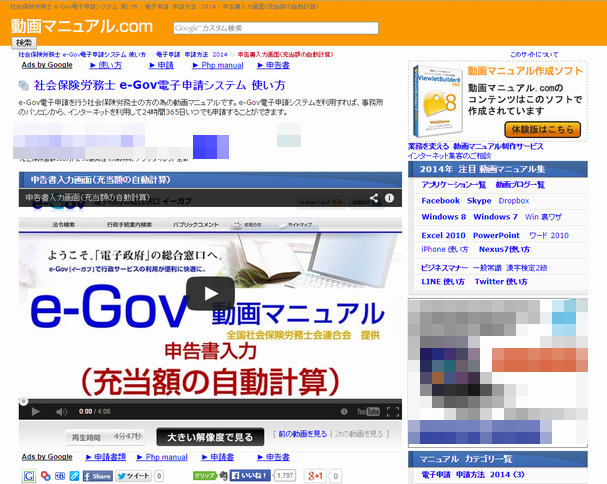Click the bottom 申請書類 ad link
Image resolution: width=607 pixels, height=484 pixels.
[106, 457]
